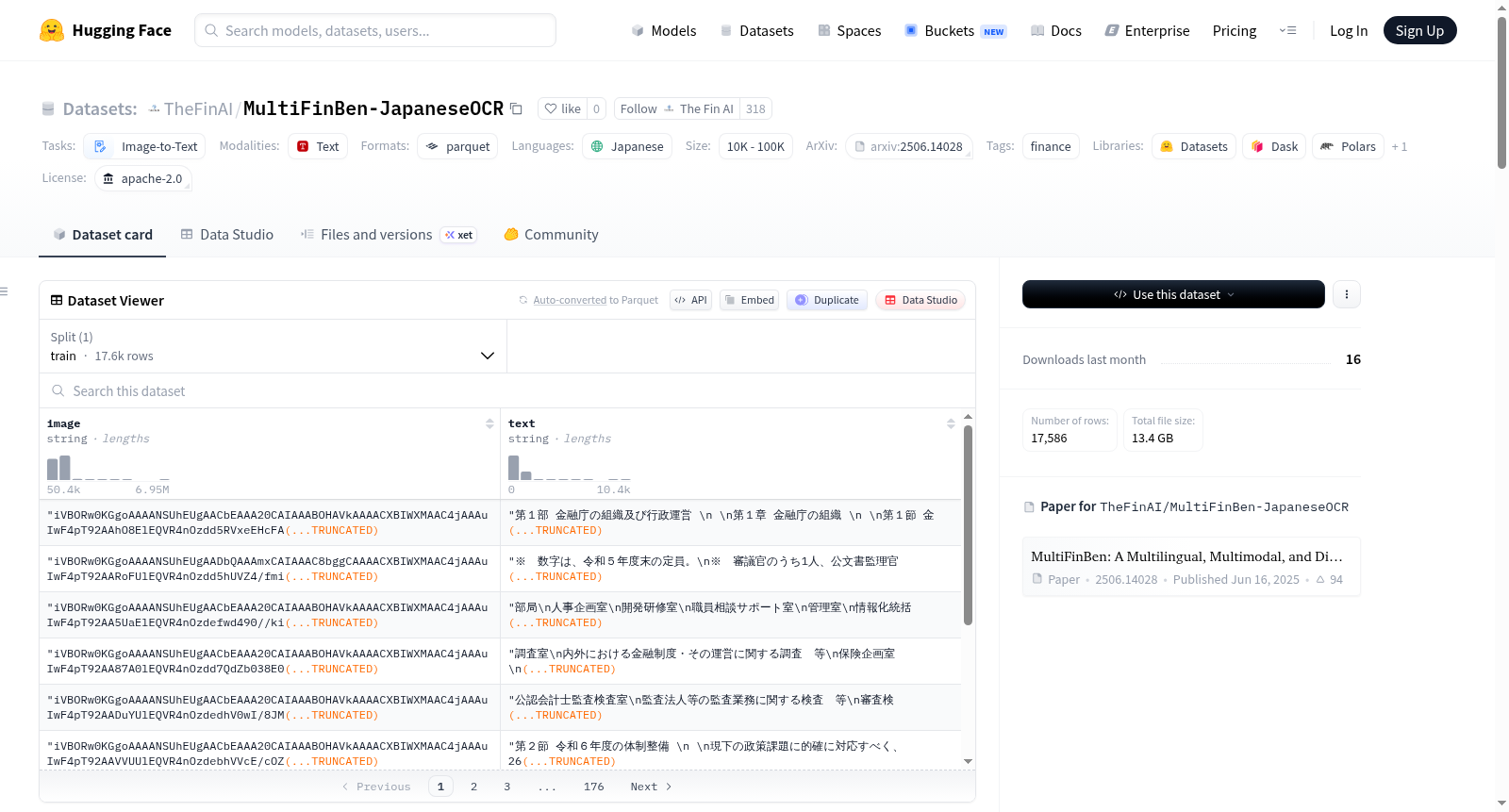1509x812 pixels.
Task: Open Auto-converted link
Action: (570, 300)
